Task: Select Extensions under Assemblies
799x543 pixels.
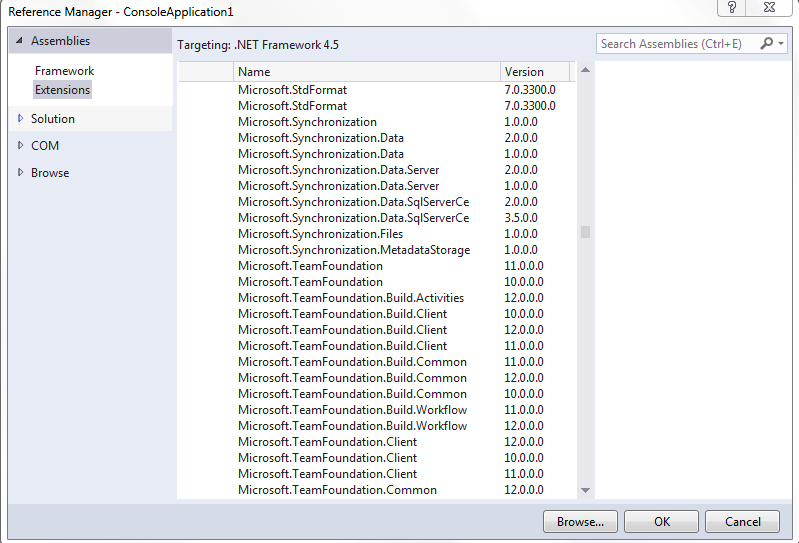Action: tap(63, 90)
